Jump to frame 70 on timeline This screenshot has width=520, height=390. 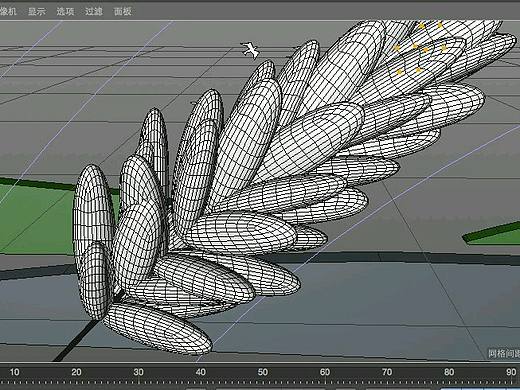point(387,372)
